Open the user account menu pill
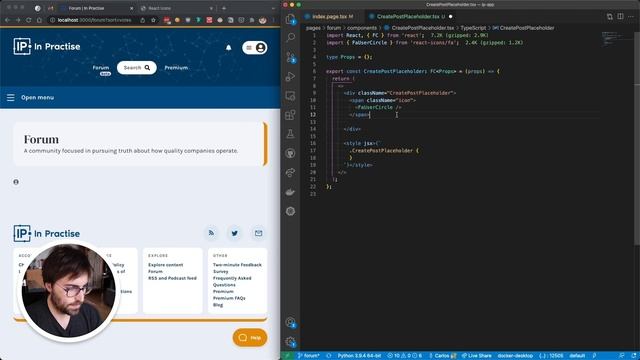Screen dimensions: 640x360 [x=255, y=48]
